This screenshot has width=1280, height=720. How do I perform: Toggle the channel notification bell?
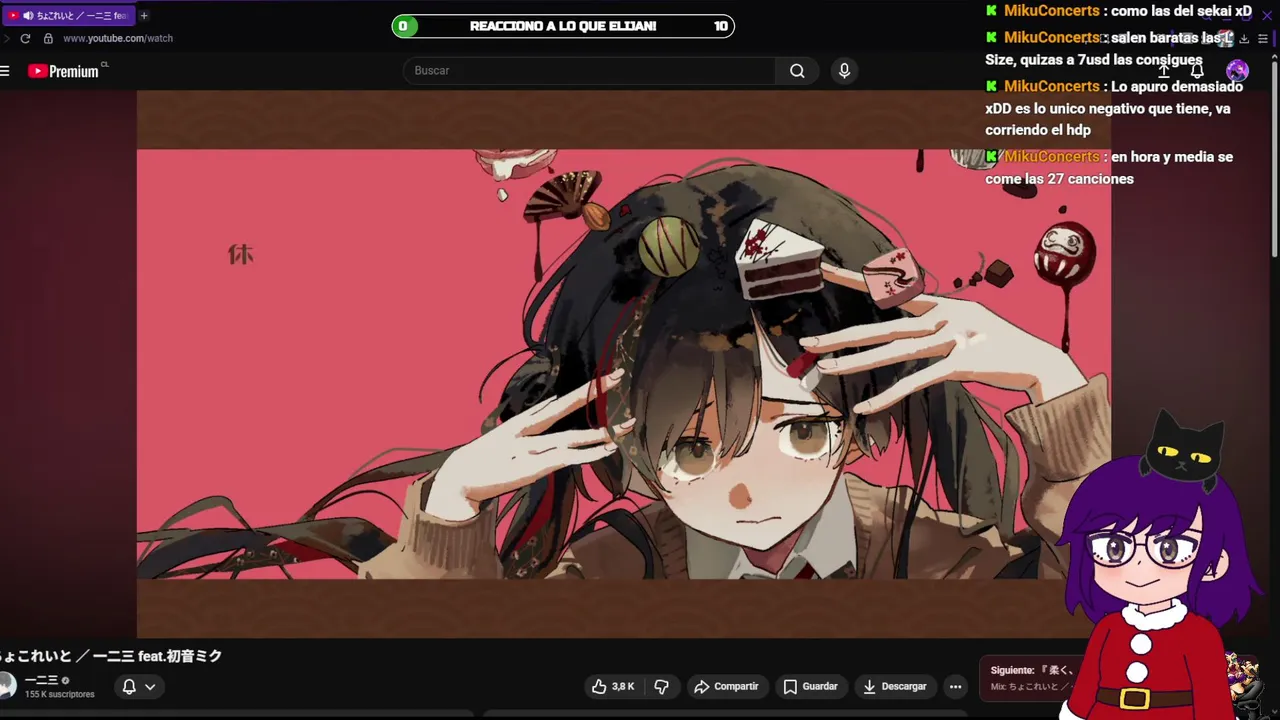129,686
